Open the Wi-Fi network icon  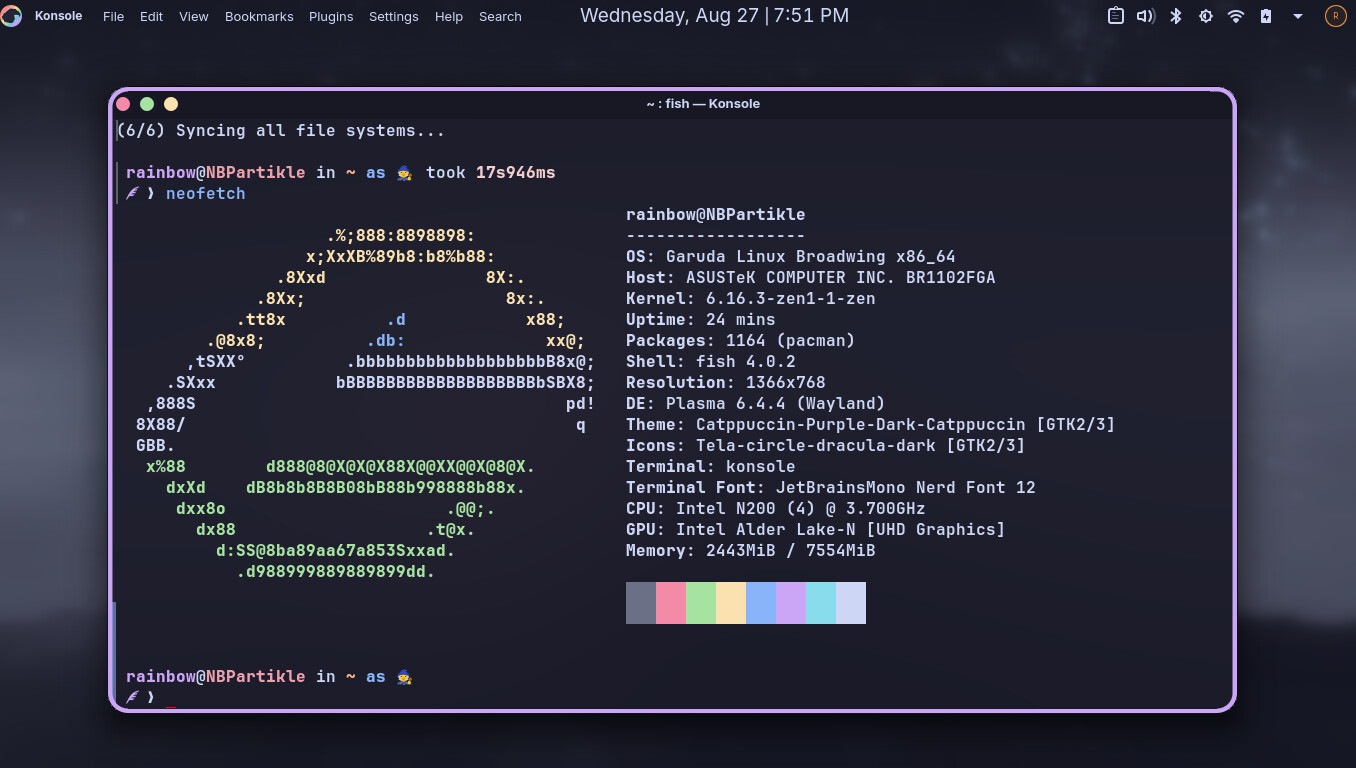tap(1236, 16)
